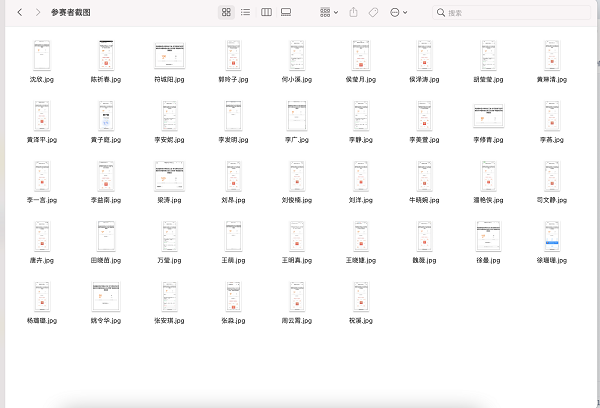Select the file 梁涛.jpg
The image size is (600, 408).
(170, 178)
